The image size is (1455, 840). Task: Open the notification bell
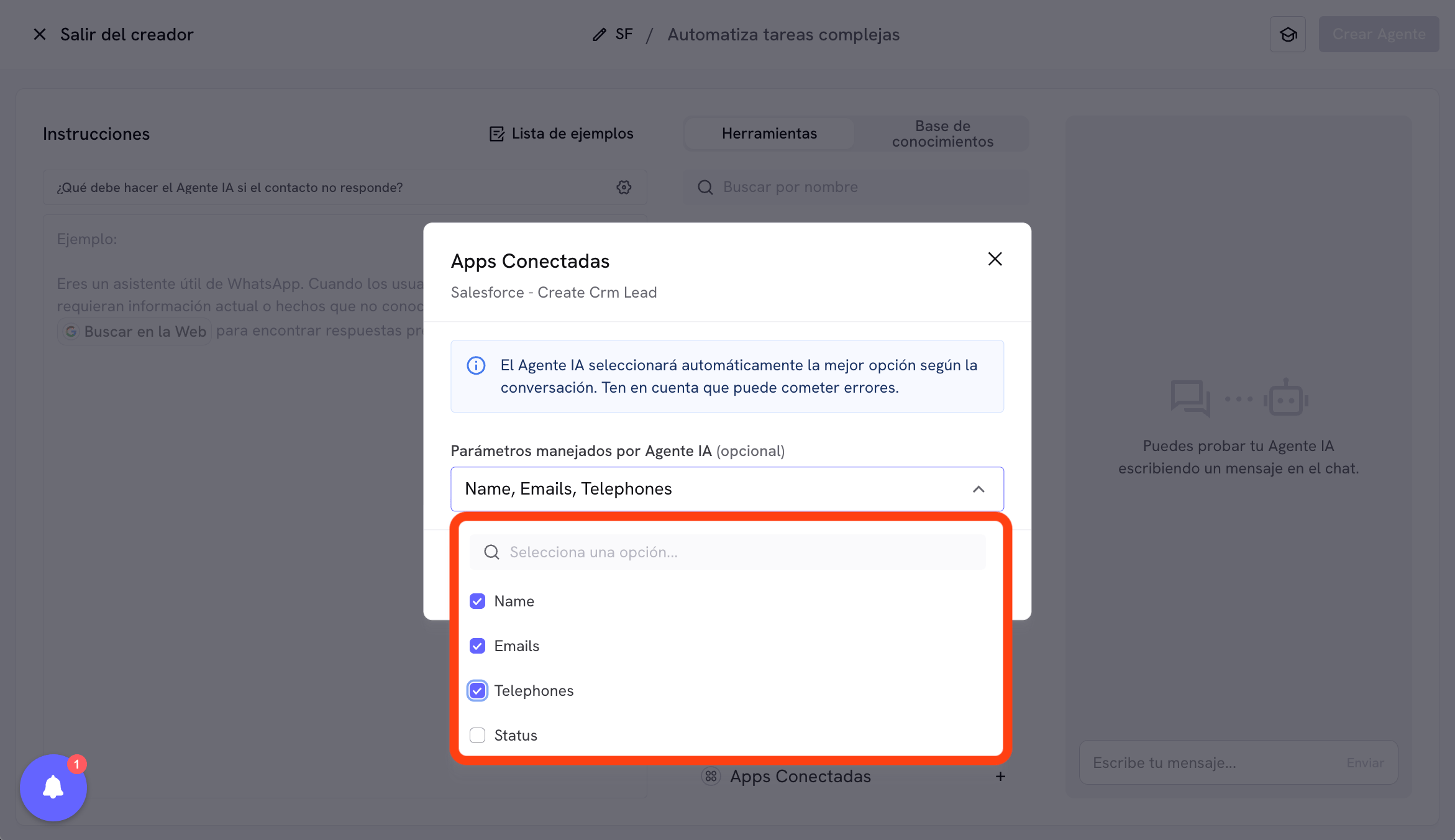53,788
